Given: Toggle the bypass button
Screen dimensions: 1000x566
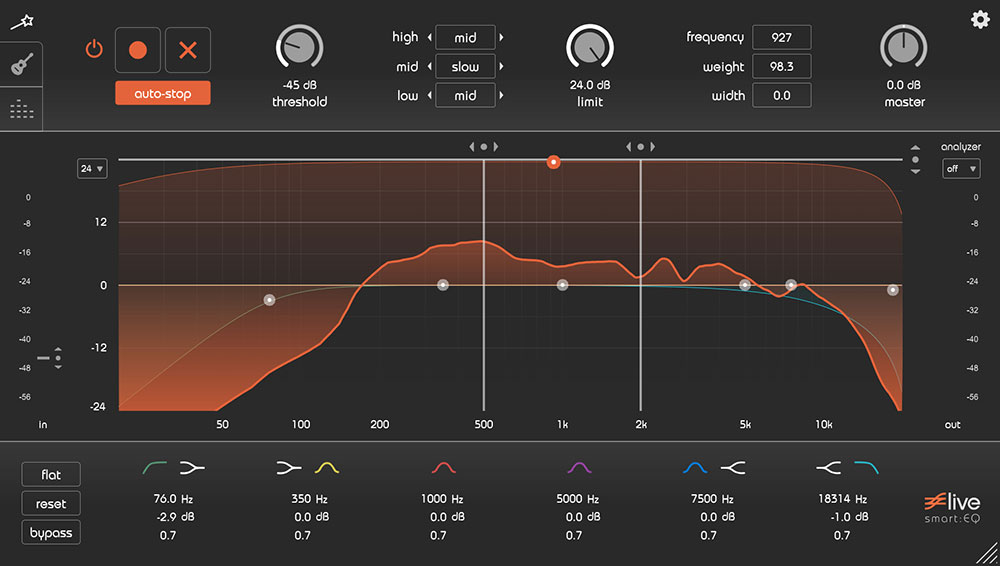Looking at the screenshot, I should [51, 533].
